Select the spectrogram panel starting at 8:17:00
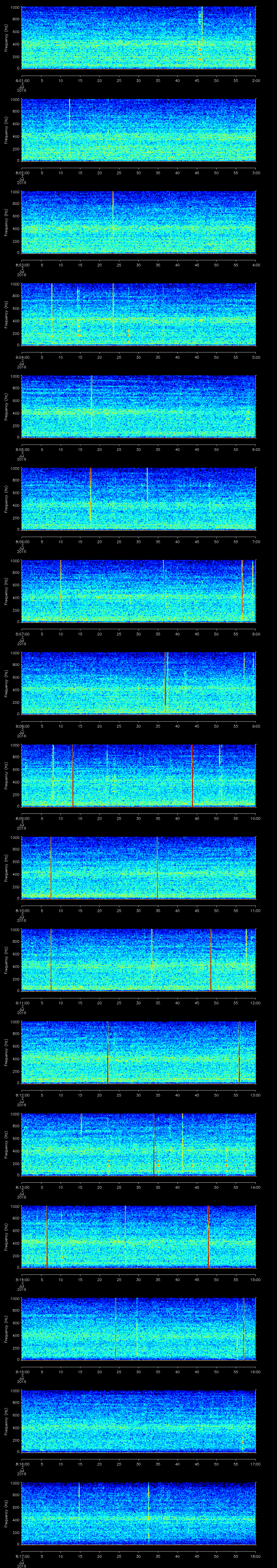 [139, 1513]
